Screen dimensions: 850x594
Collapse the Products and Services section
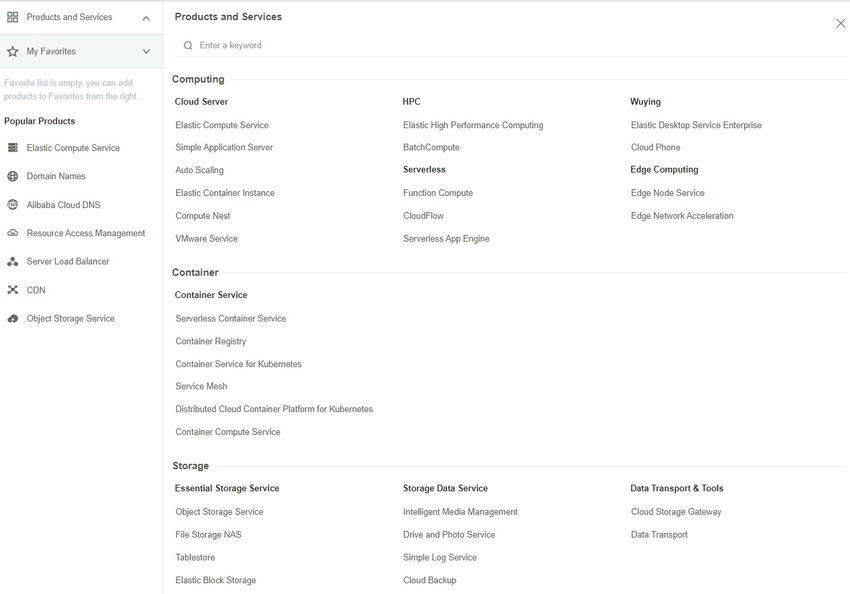point(145,16)
